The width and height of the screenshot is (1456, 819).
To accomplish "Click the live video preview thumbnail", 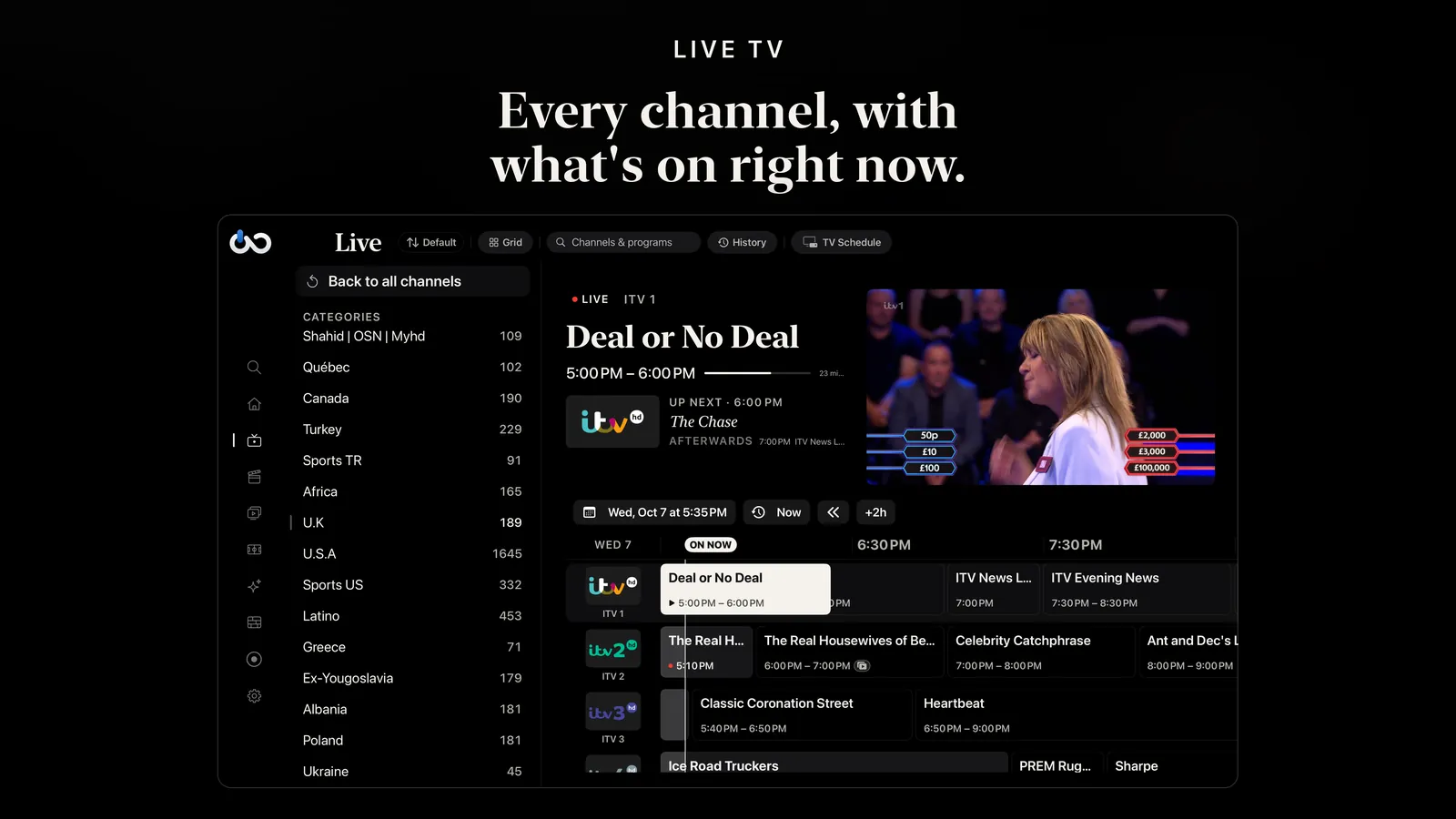I will pyautogui.click(x=1040, y=387).
